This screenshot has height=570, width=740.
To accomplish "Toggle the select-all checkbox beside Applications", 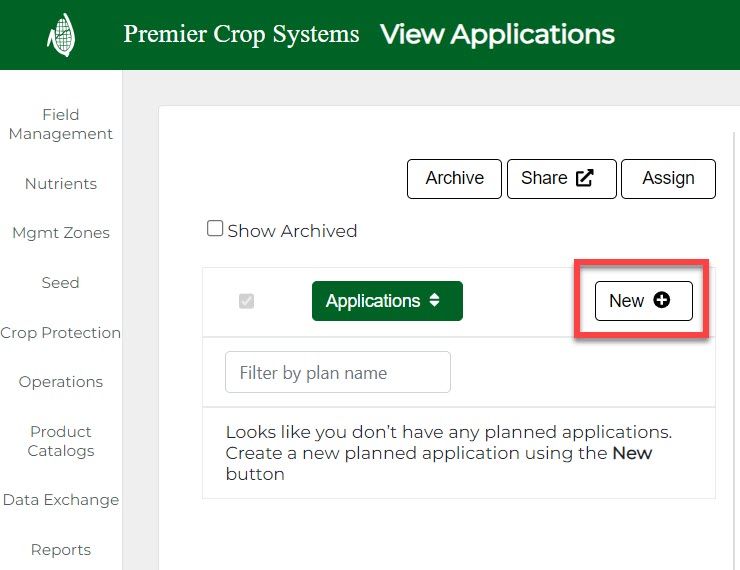I will 246,301.
